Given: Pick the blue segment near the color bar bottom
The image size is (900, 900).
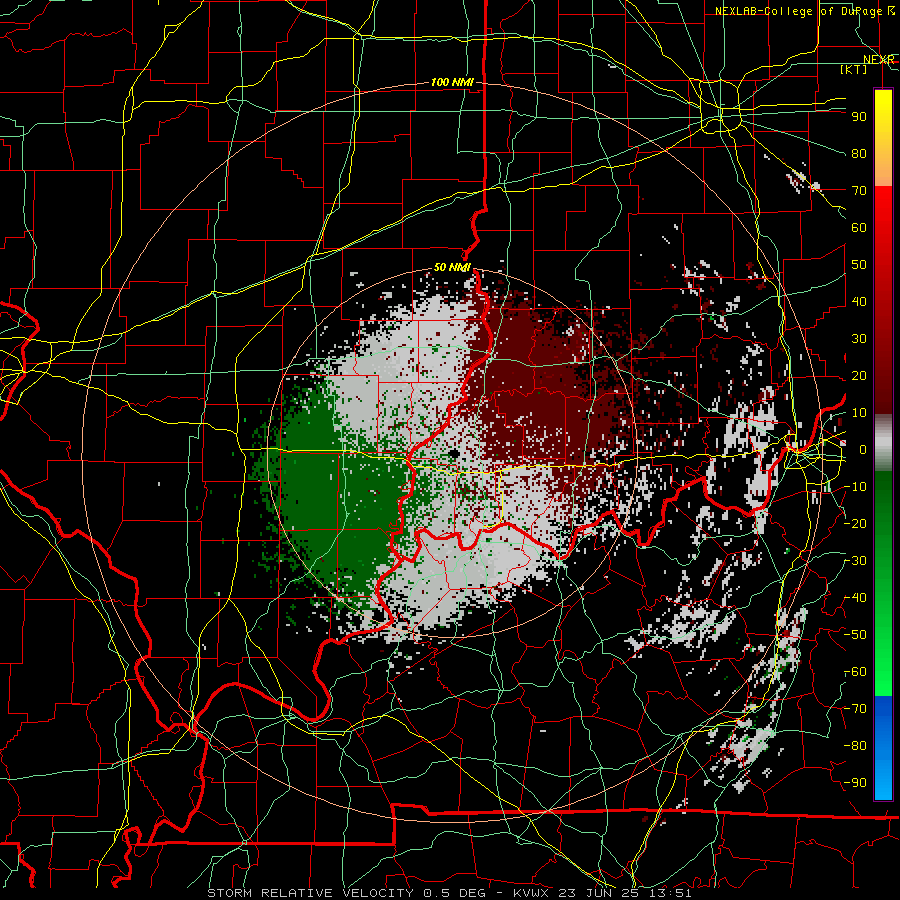Looking at the screenshot, I should coord(883,747).
